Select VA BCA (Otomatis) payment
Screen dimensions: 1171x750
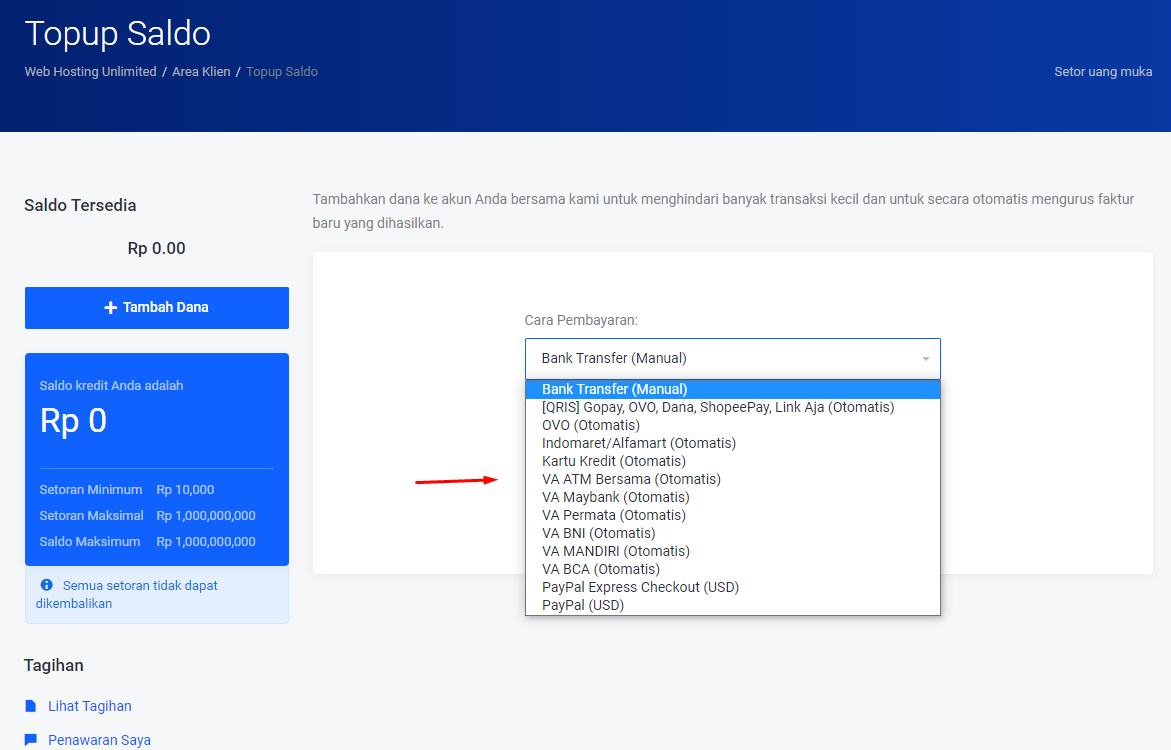click(600, 569)
